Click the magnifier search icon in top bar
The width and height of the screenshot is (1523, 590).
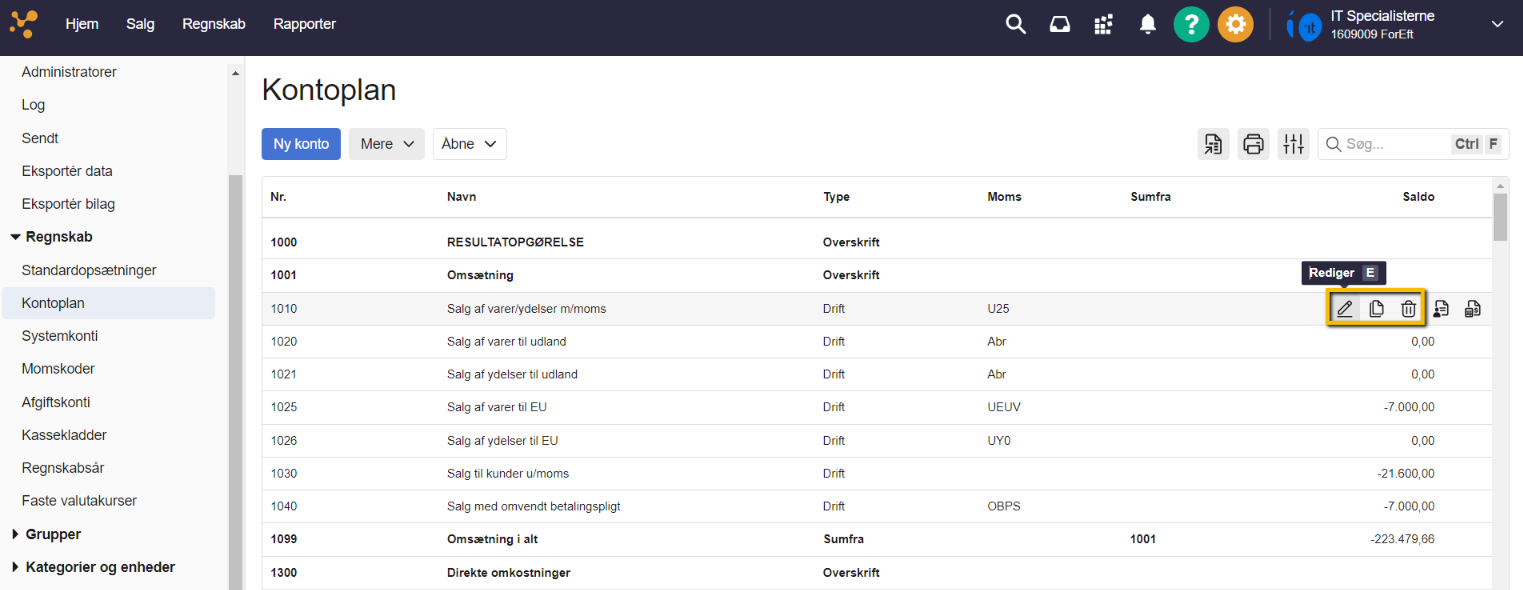1016,25
